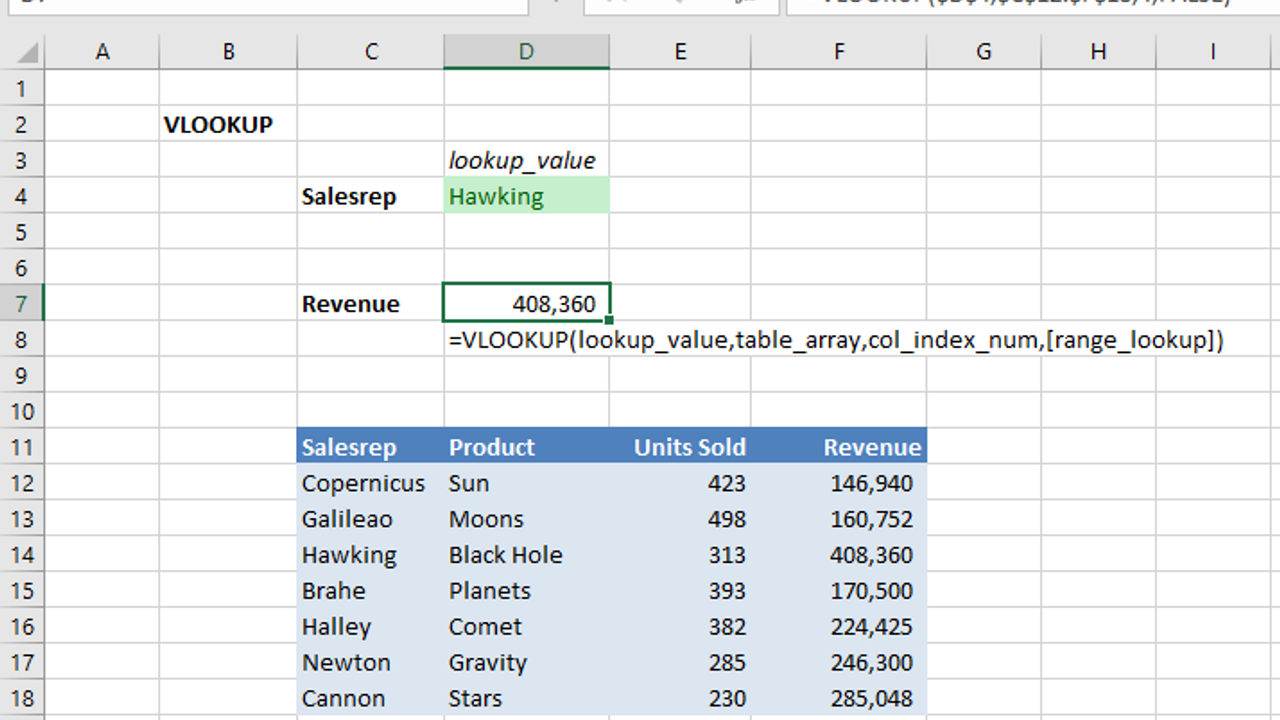Select row 2 by its row header
Image resolution: width=1280 pixels, height=720 pixels.
22,125
